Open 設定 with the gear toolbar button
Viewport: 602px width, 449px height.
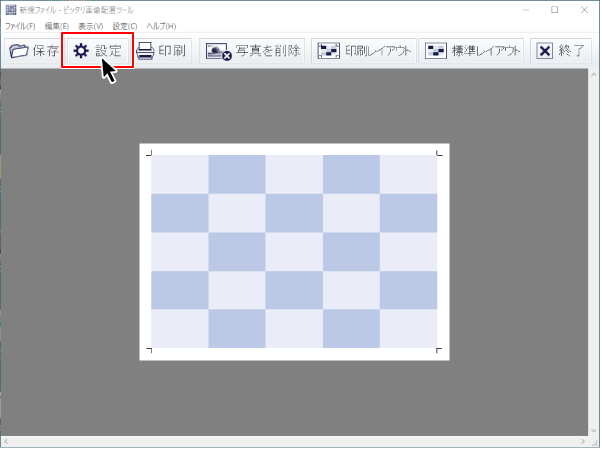pos(97,51)
